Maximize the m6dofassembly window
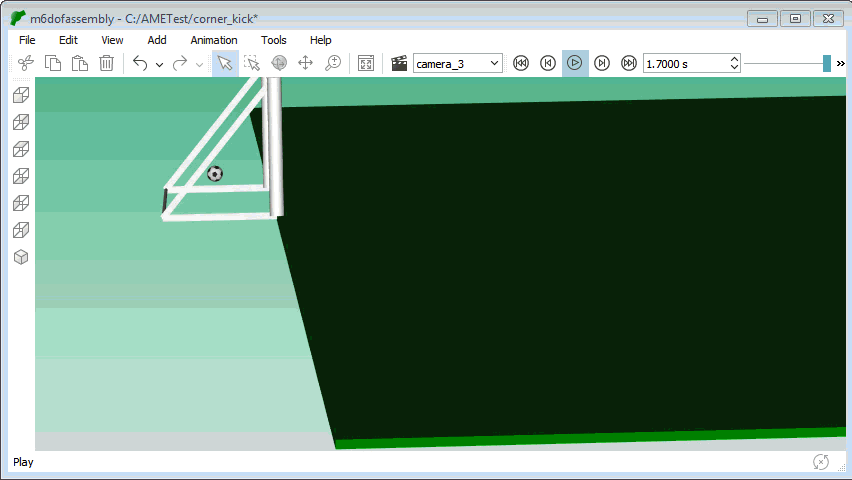 click(795, 18)
